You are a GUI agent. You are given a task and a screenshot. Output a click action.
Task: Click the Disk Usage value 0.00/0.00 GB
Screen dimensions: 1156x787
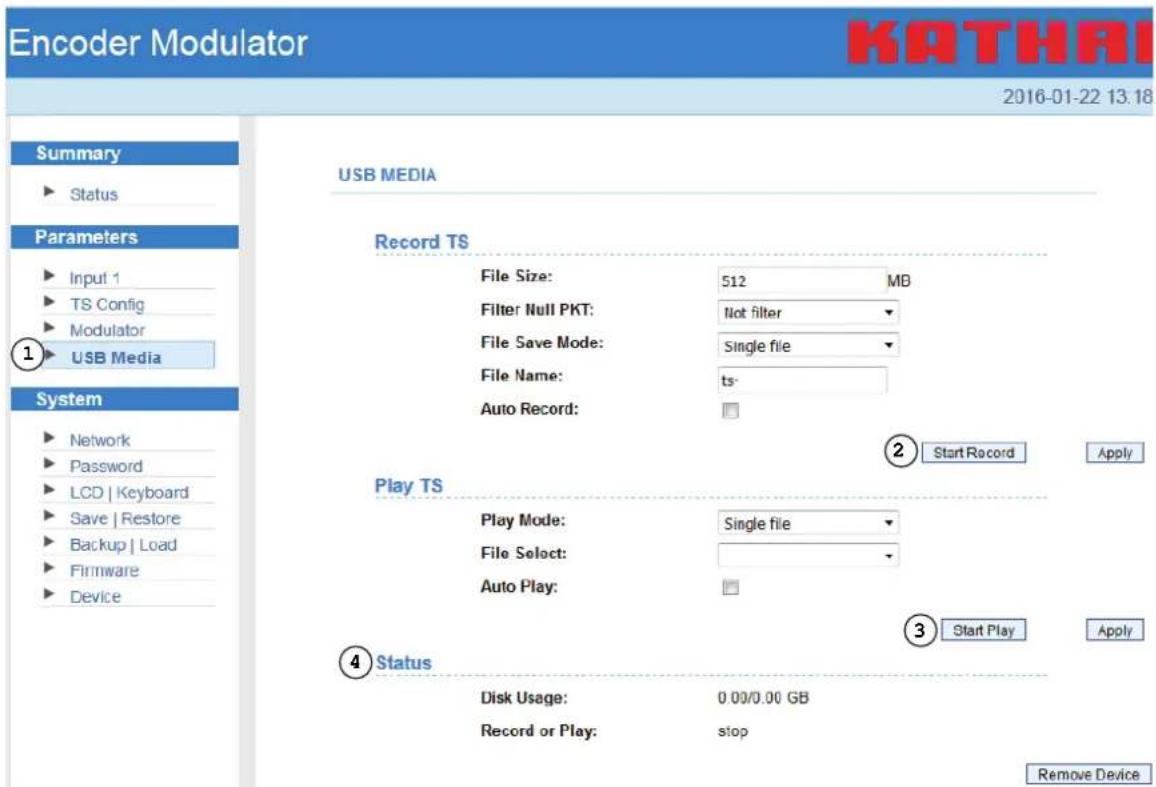[x=763, y=698]
